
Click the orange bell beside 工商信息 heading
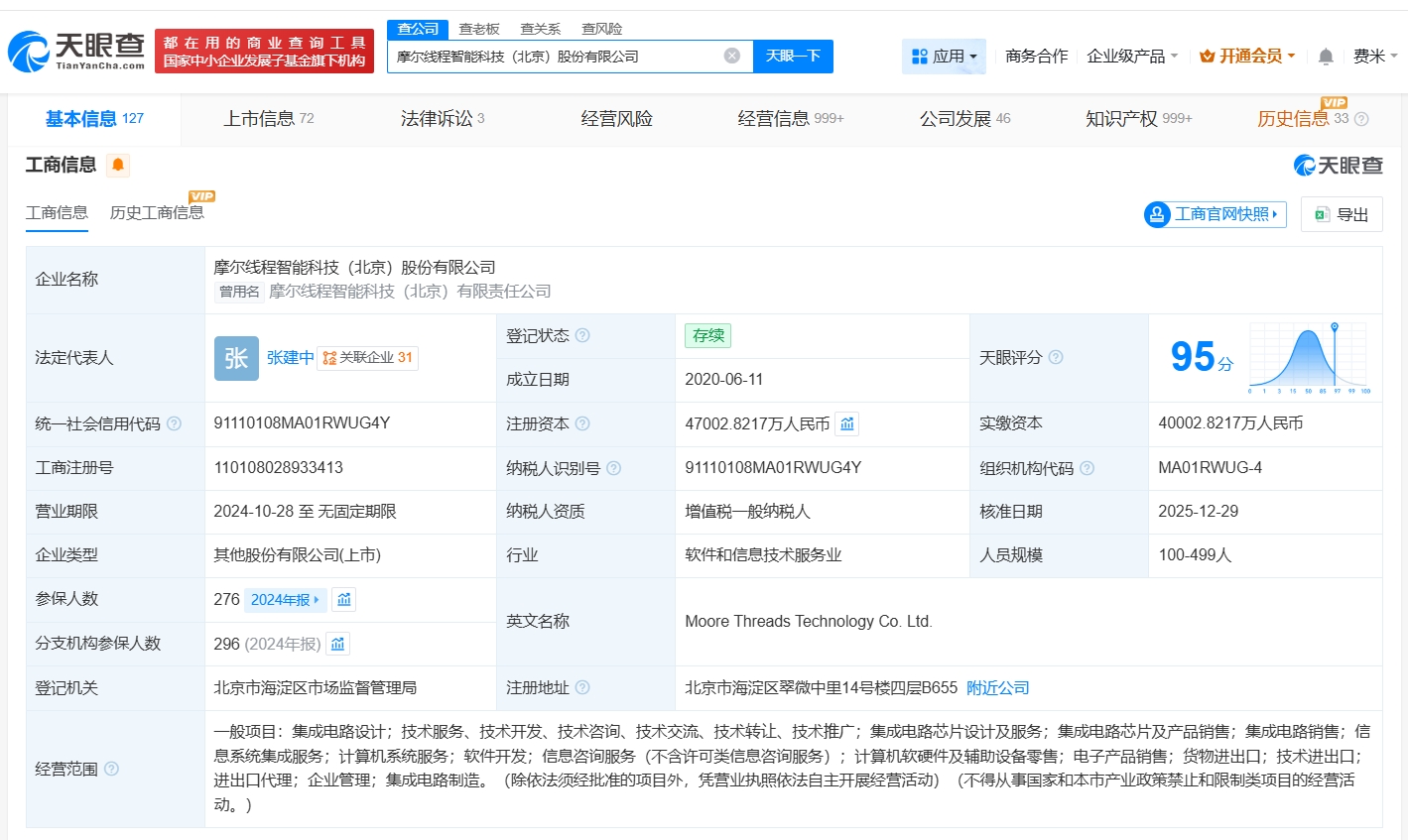tap(118, 165)
